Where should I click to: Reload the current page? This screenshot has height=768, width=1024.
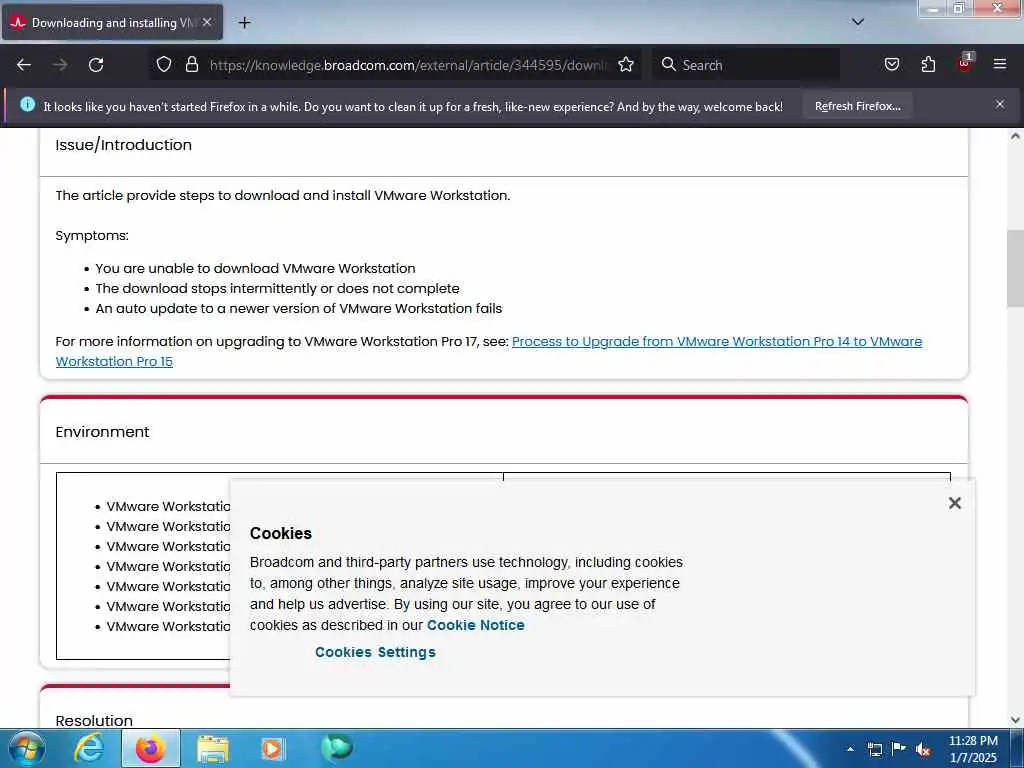[x=96, y=65]
